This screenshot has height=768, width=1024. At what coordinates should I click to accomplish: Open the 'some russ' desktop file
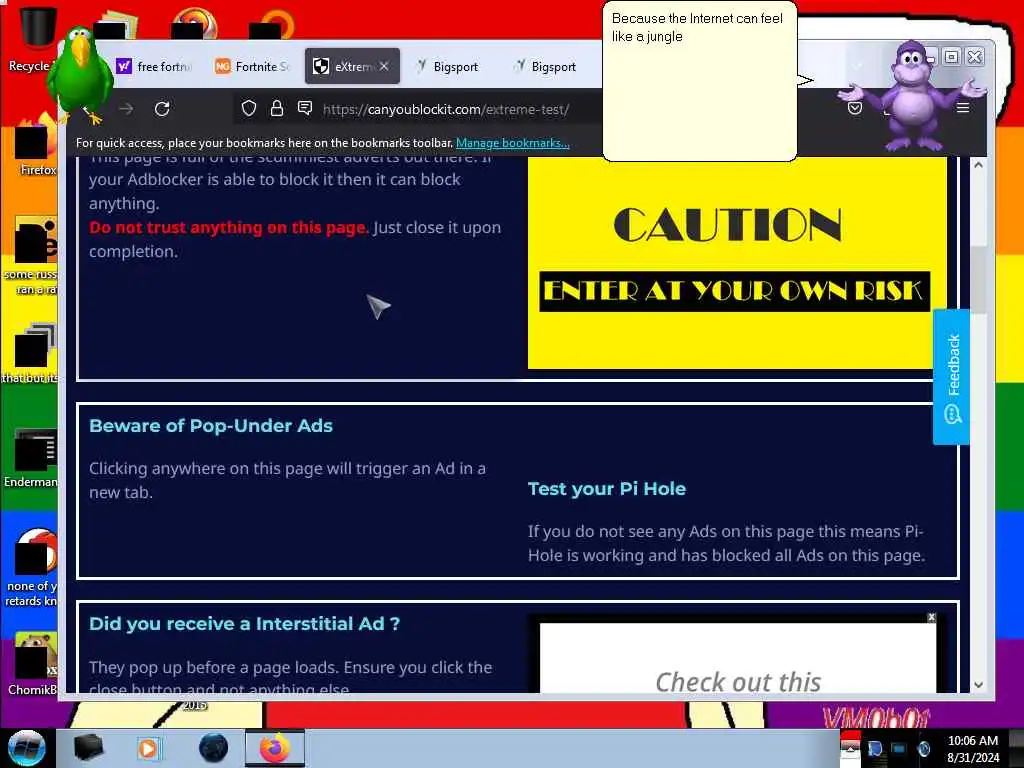coord(33,256)
